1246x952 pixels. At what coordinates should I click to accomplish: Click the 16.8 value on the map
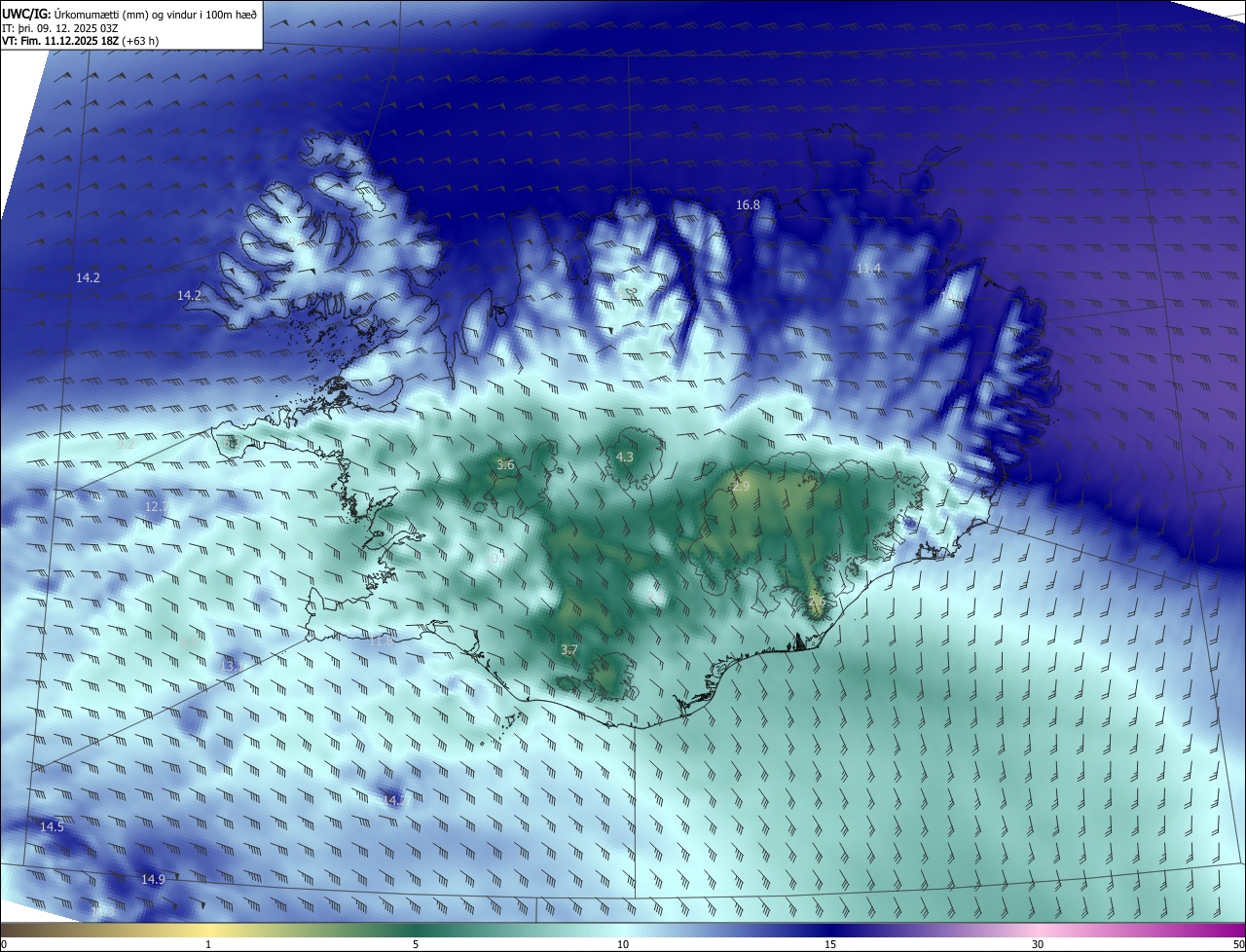point(748,204)
